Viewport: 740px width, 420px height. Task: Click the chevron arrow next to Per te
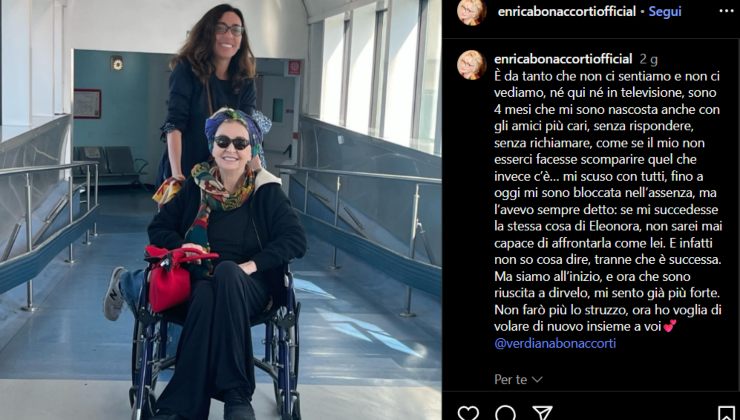coord(537,379)
